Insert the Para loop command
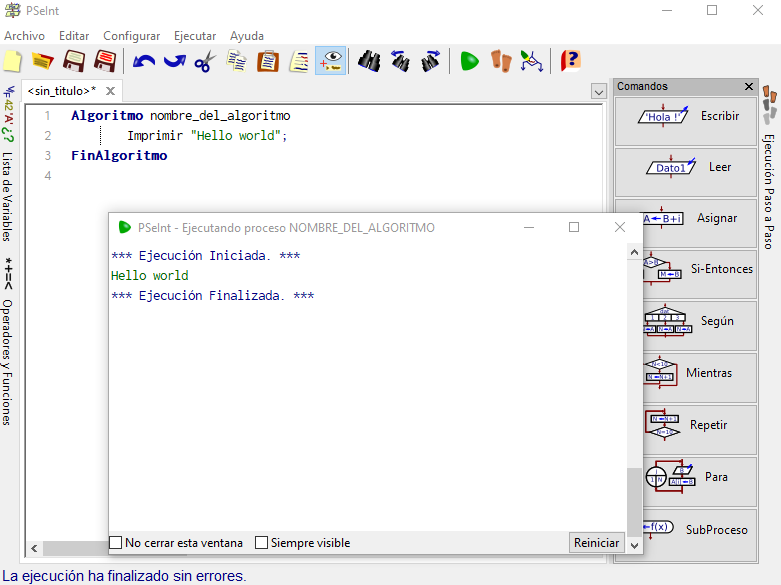 700,481
